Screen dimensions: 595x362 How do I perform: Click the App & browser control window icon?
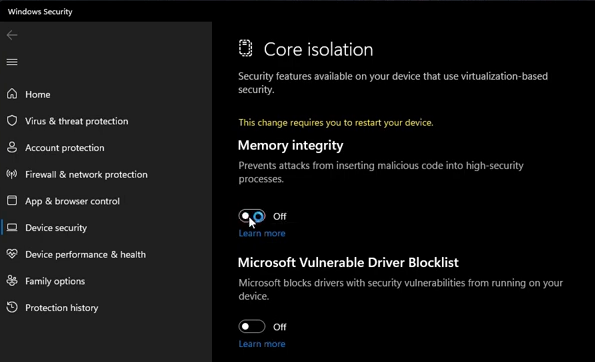pyautogui.click(x=12, y=200)
